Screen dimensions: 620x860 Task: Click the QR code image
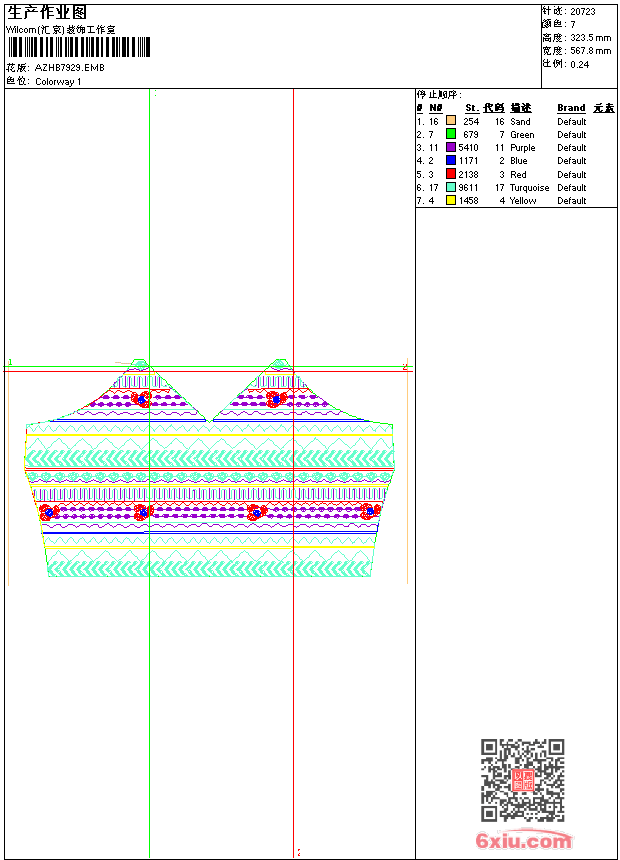point(523,780)
